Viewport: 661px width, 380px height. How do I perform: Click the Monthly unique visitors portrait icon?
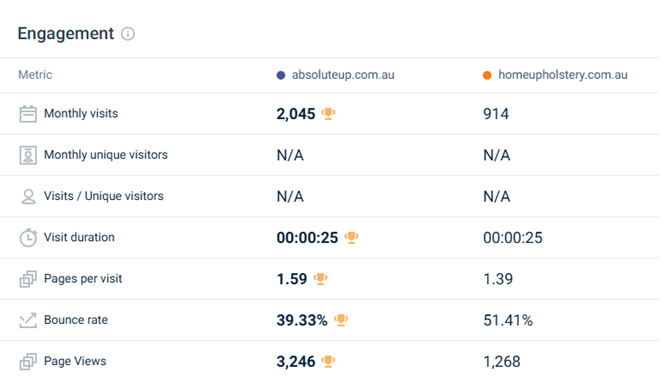click(x=28, y=155)
